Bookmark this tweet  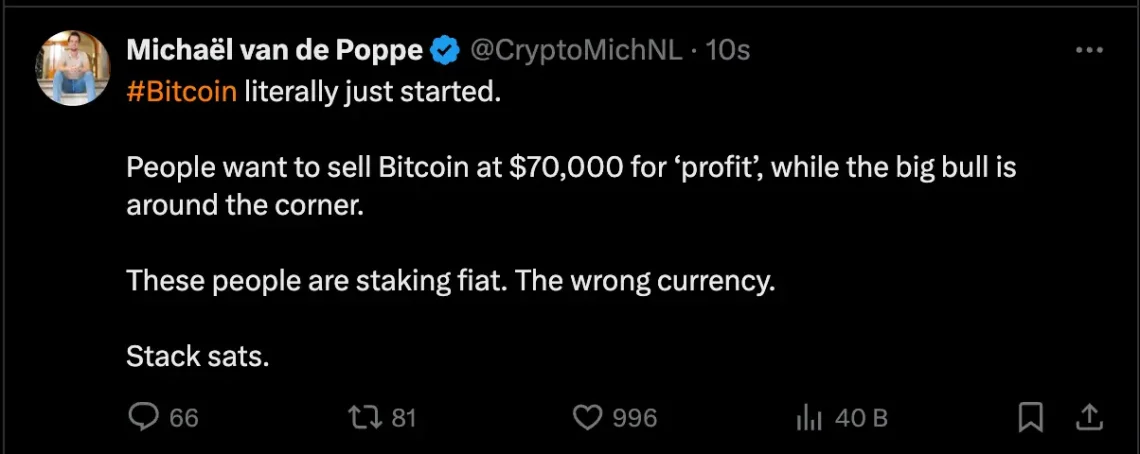pyautogui.click(x=1031, y=417)
